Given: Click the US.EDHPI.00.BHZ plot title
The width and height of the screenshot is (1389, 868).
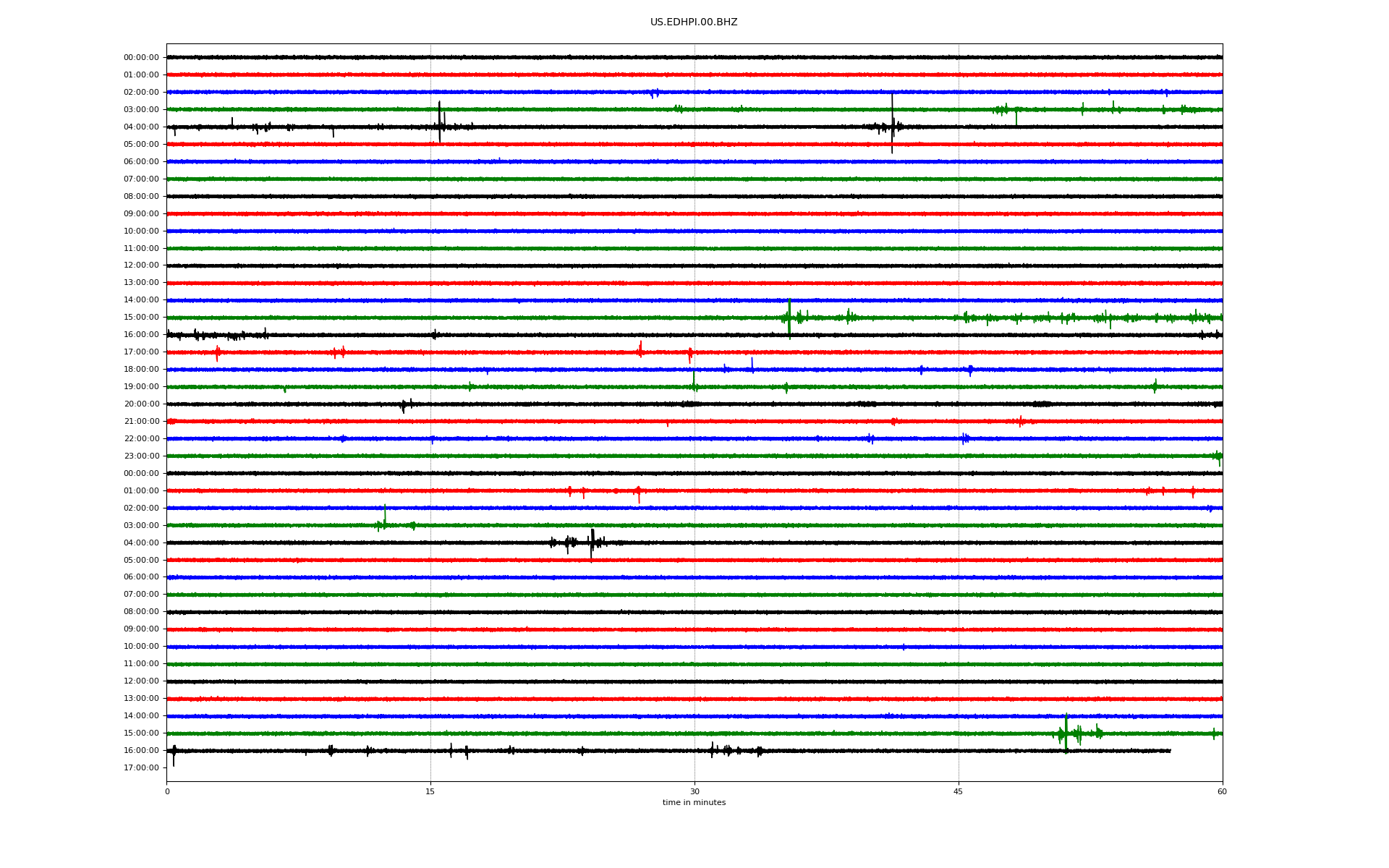Looking at the screenshot, I should pyautogui.click(x=694, y=22).
